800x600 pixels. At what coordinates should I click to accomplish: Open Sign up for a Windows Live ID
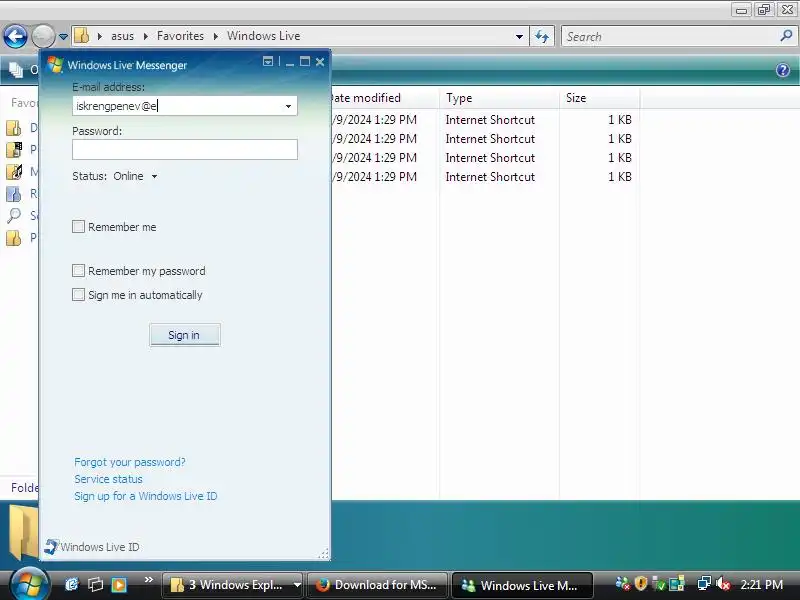tap(145, 496)
